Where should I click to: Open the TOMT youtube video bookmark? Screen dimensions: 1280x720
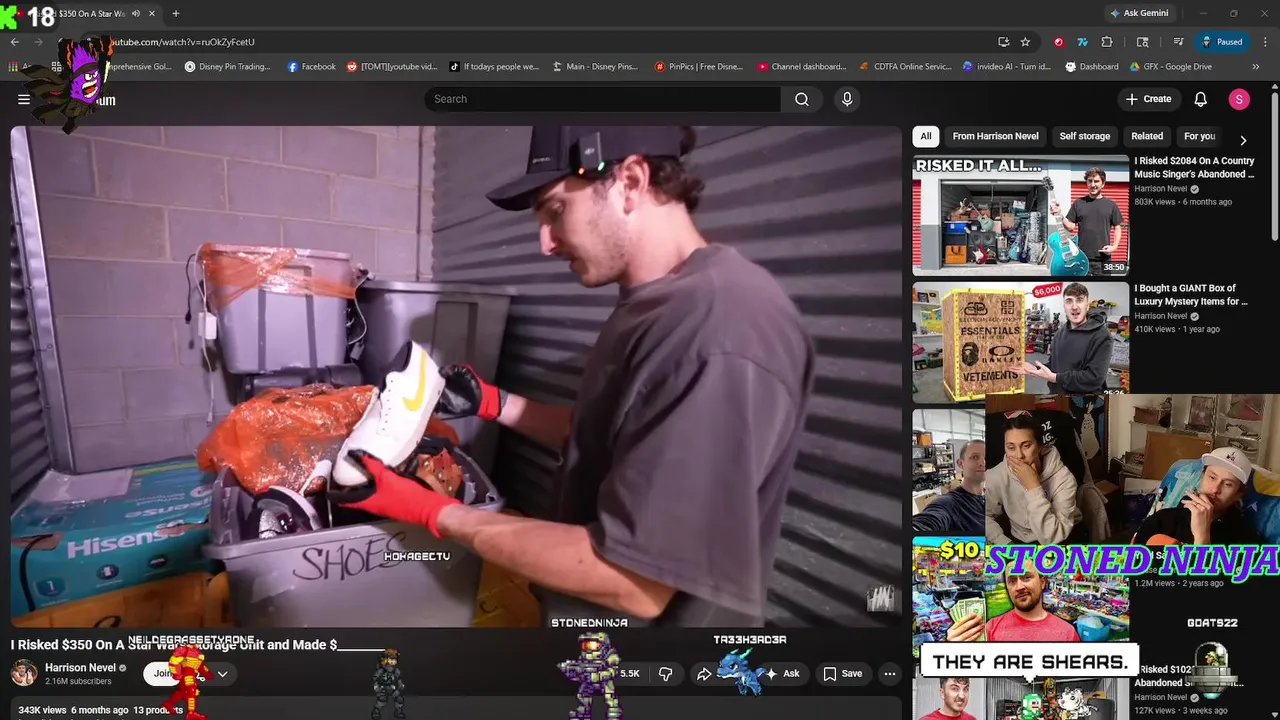pyautogui.click(x=392, y=67)
